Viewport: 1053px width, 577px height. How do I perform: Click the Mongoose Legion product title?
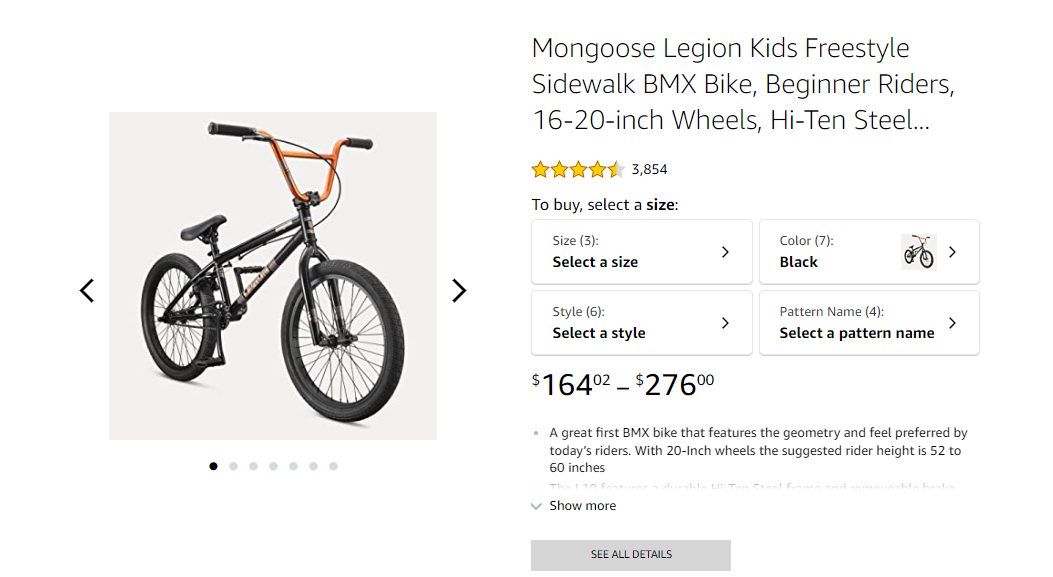click(742, 84)
